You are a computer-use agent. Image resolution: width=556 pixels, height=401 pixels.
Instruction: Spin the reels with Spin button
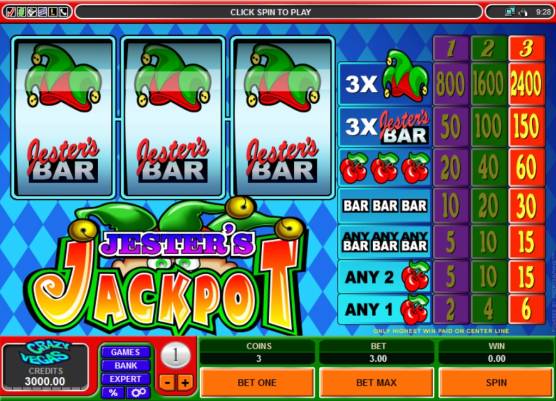(x=496, y=383)
